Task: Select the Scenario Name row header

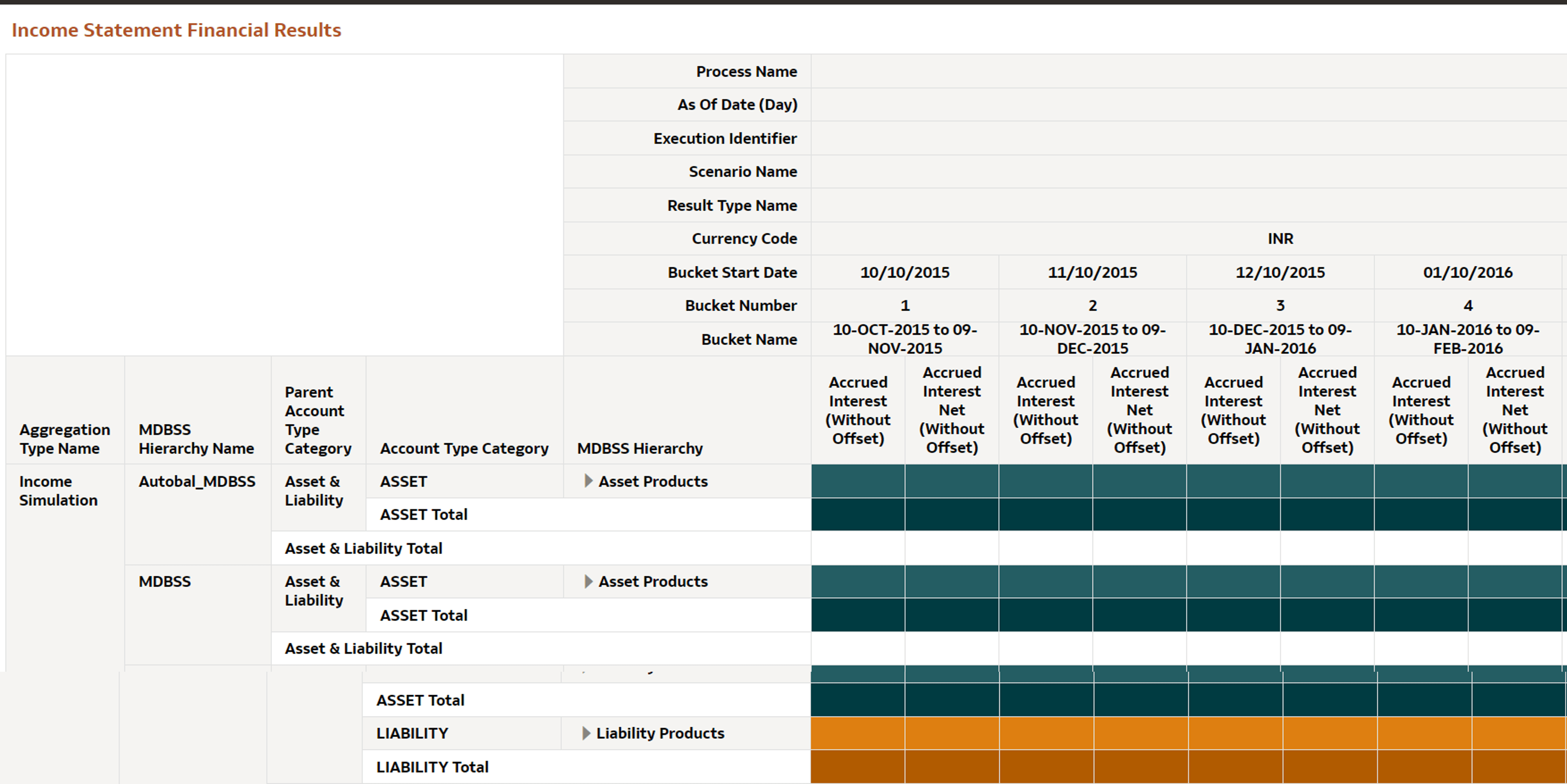Action: [743, 172]
